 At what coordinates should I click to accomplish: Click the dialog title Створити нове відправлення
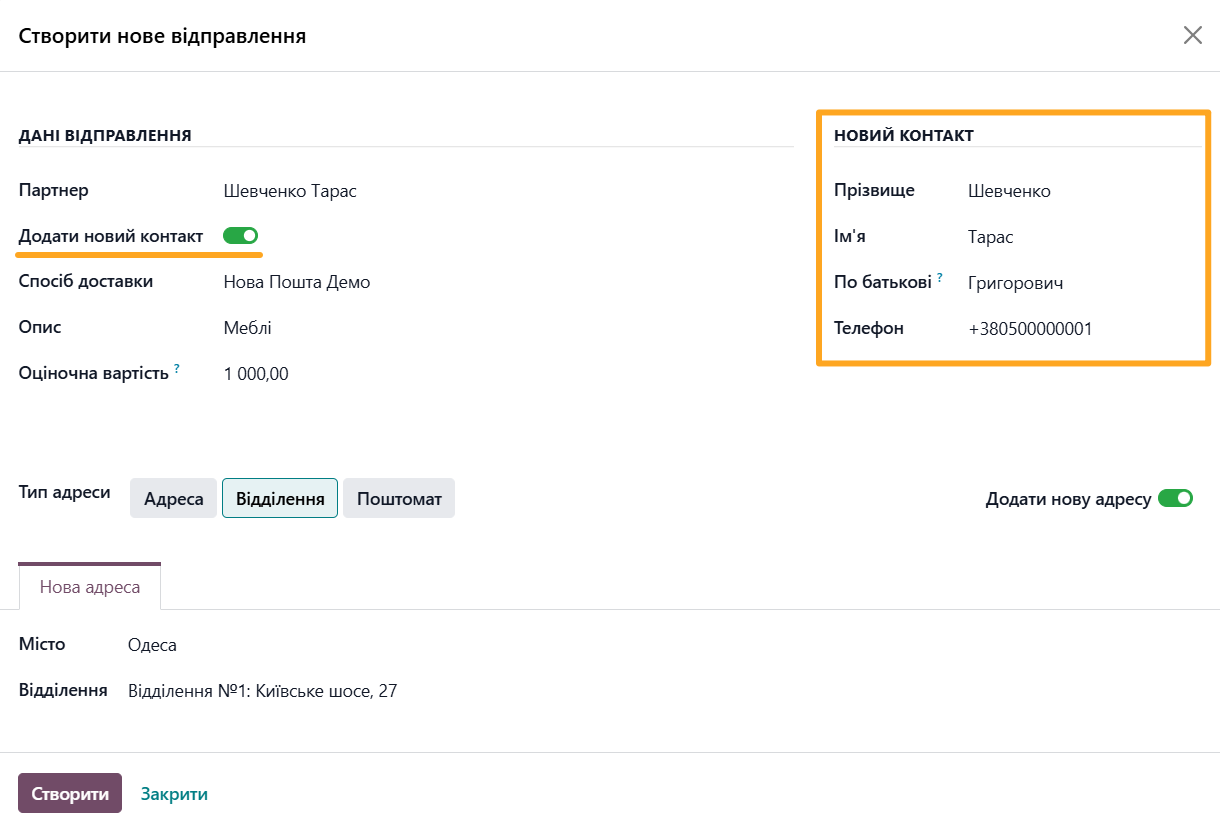[162, 37]
